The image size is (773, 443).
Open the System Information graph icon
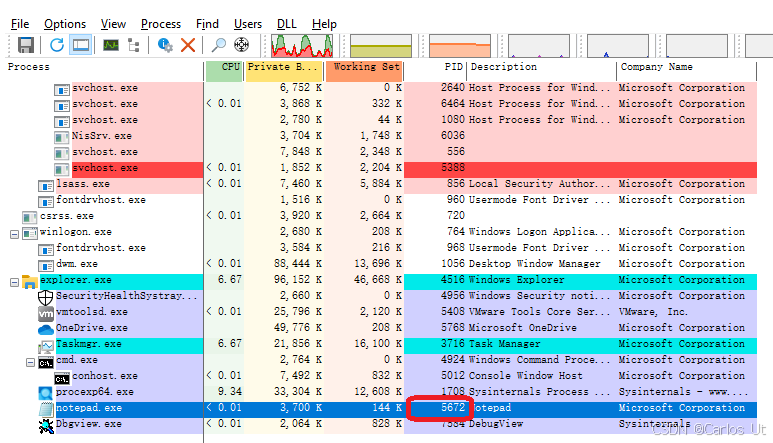(111, 45)
